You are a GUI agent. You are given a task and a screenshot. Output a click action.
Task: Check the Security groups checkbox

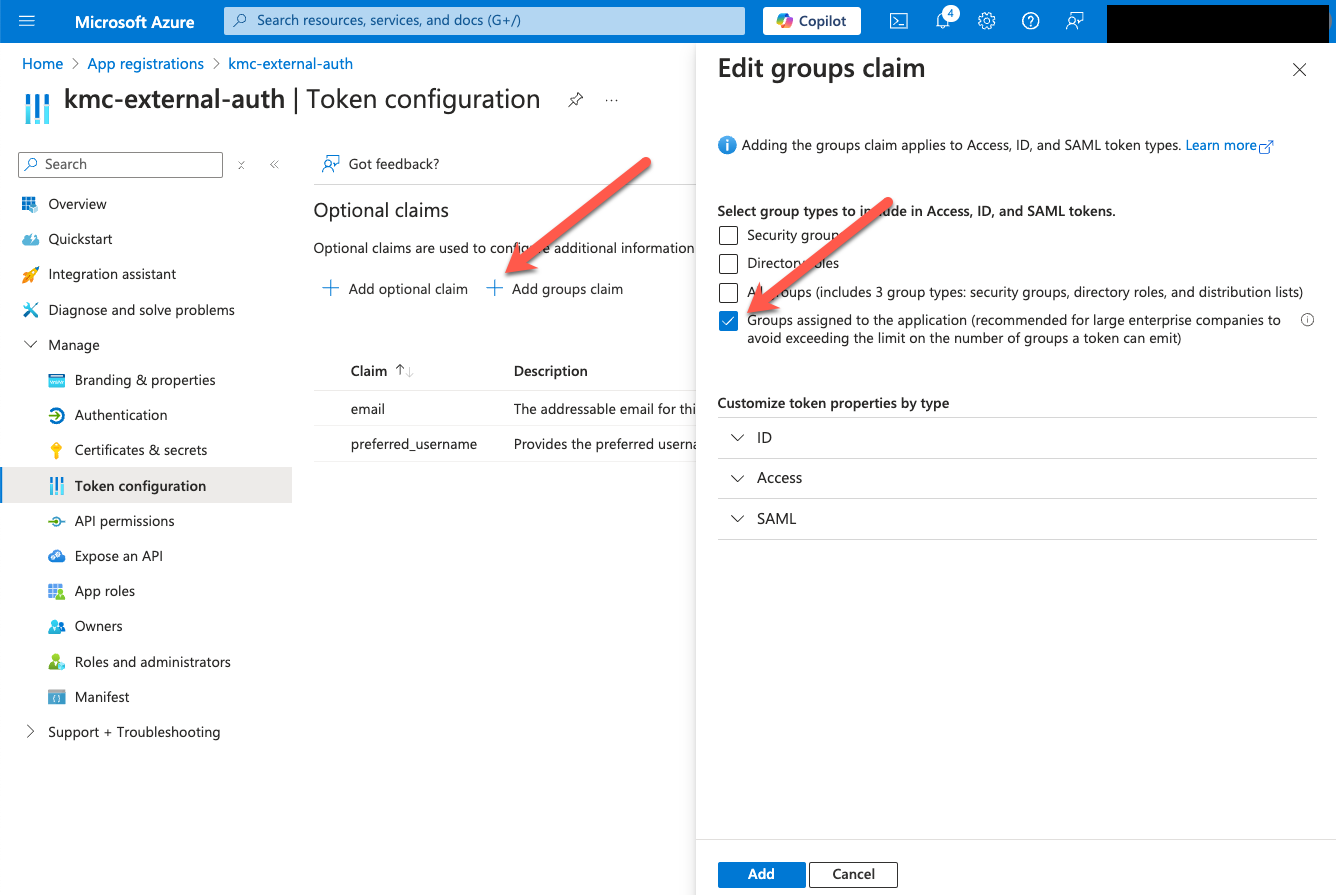(728, 234)
